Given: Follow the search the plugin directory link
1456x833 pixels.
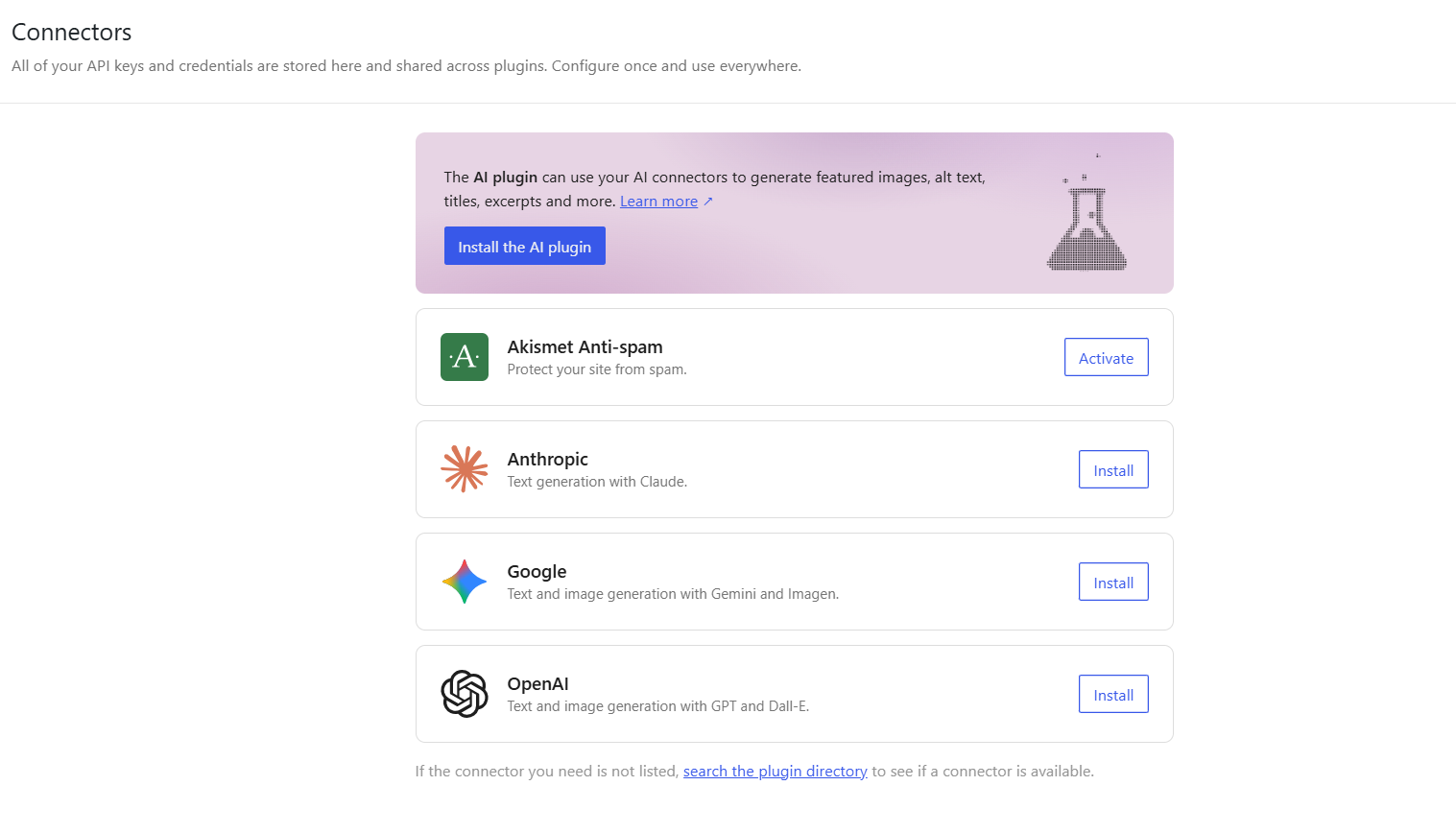Looking at the screenshot, I should click(776, 772).
